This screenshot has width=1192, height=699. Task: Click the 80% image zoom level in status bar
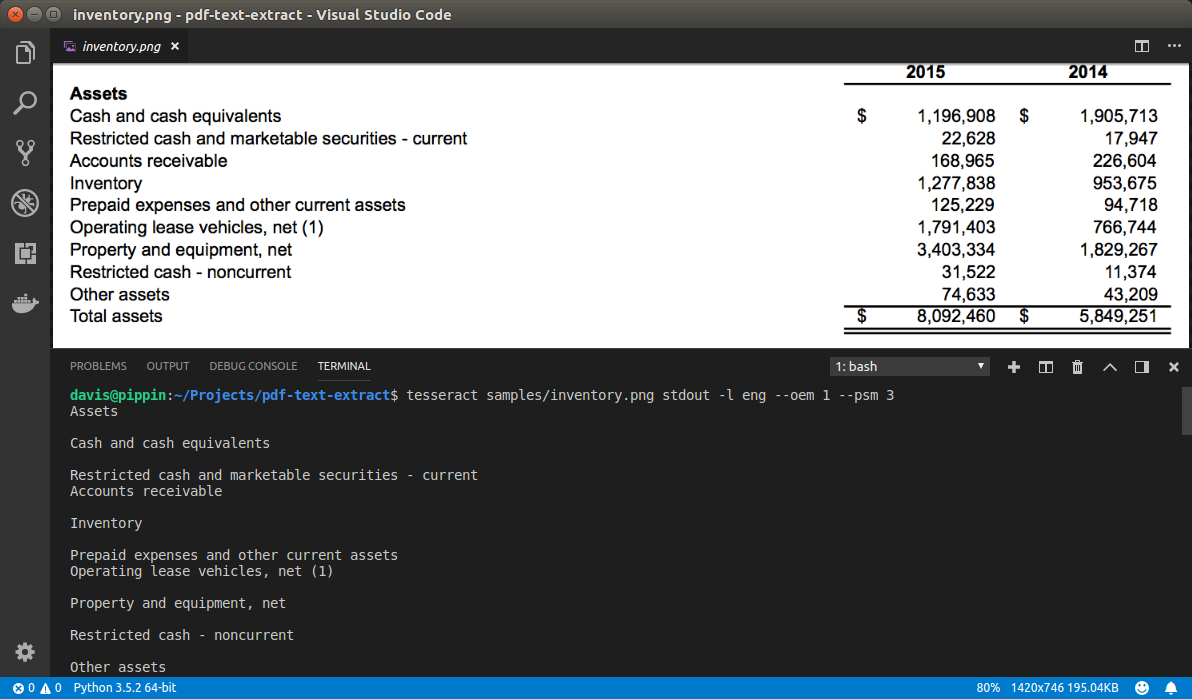click(988, 688)
